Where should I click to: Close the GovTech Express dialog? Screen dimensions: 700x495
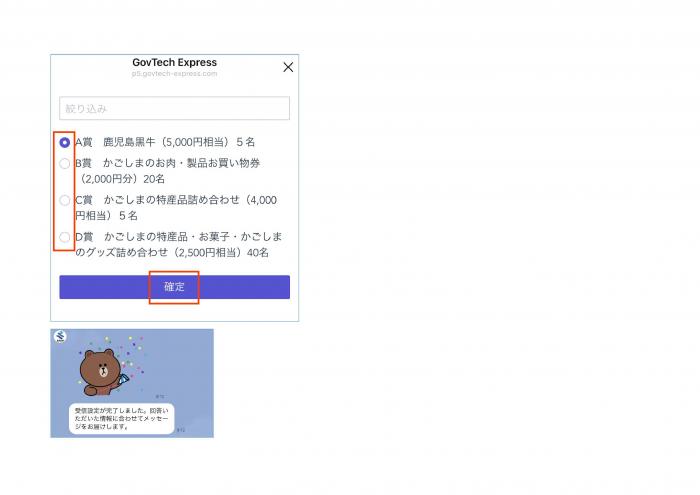[288, 67]
